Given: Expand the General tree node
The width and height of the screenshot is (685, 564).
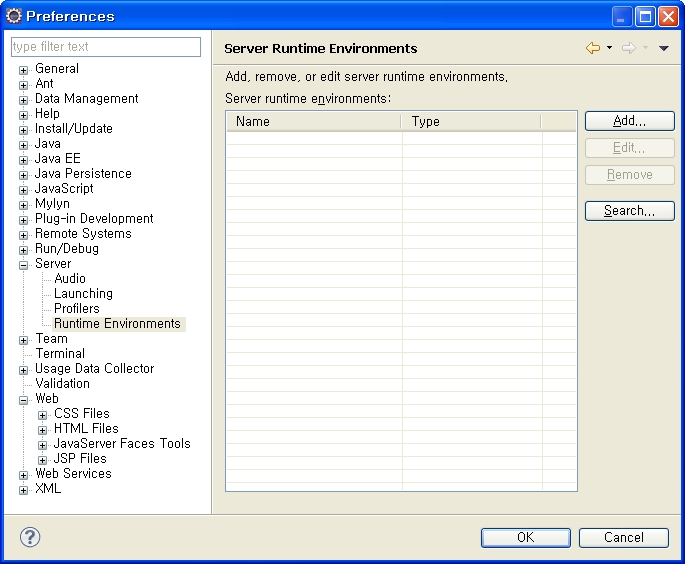Looking at the screenshot, I should coord(23,70).
